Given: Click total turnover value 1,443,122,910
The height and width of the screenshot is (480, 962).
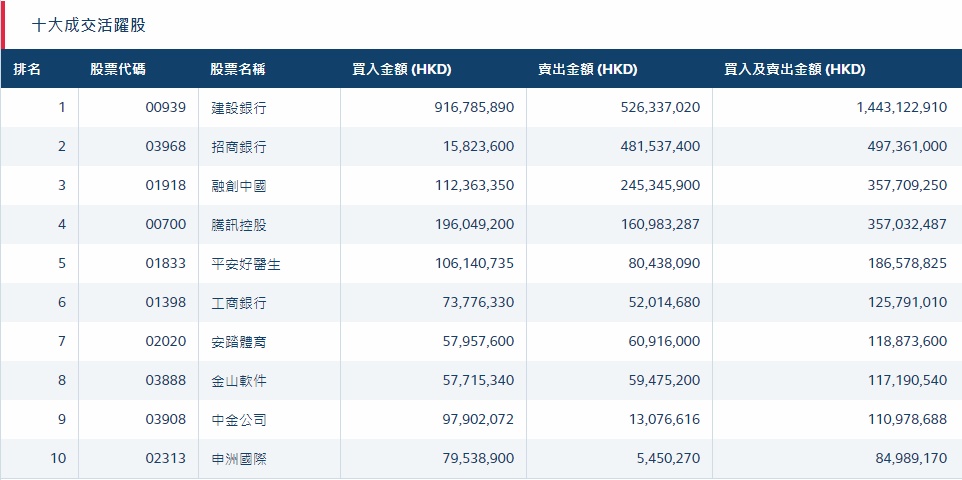Looking at the screenshot, I should point(901,108).
